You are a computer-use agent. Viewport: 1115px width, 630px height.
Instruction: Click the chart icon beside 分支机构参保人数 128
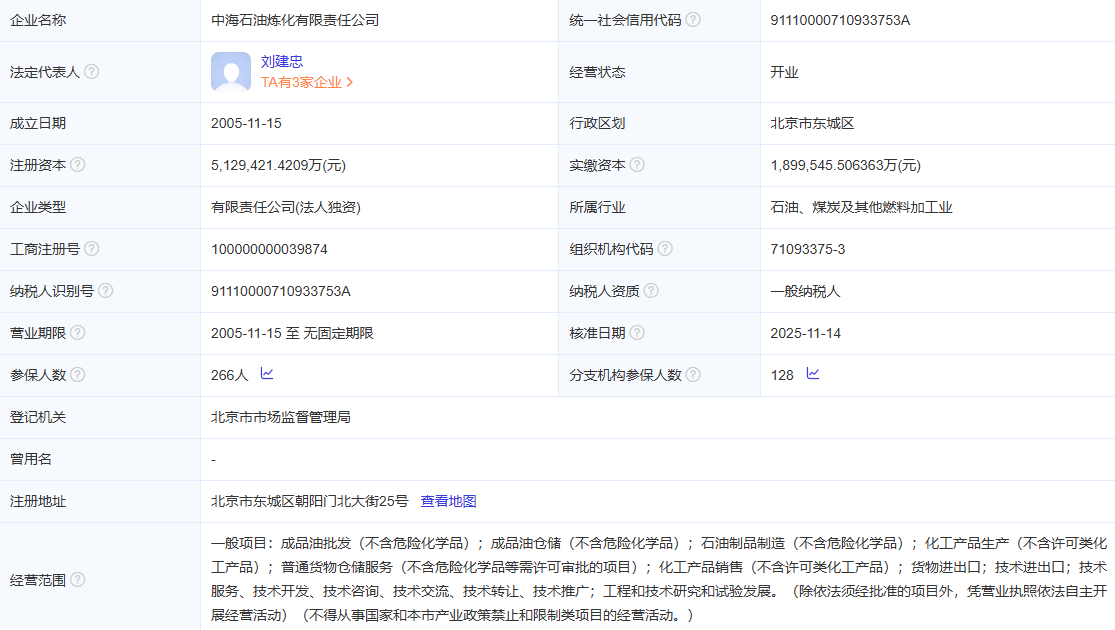(x=812, y=374)
